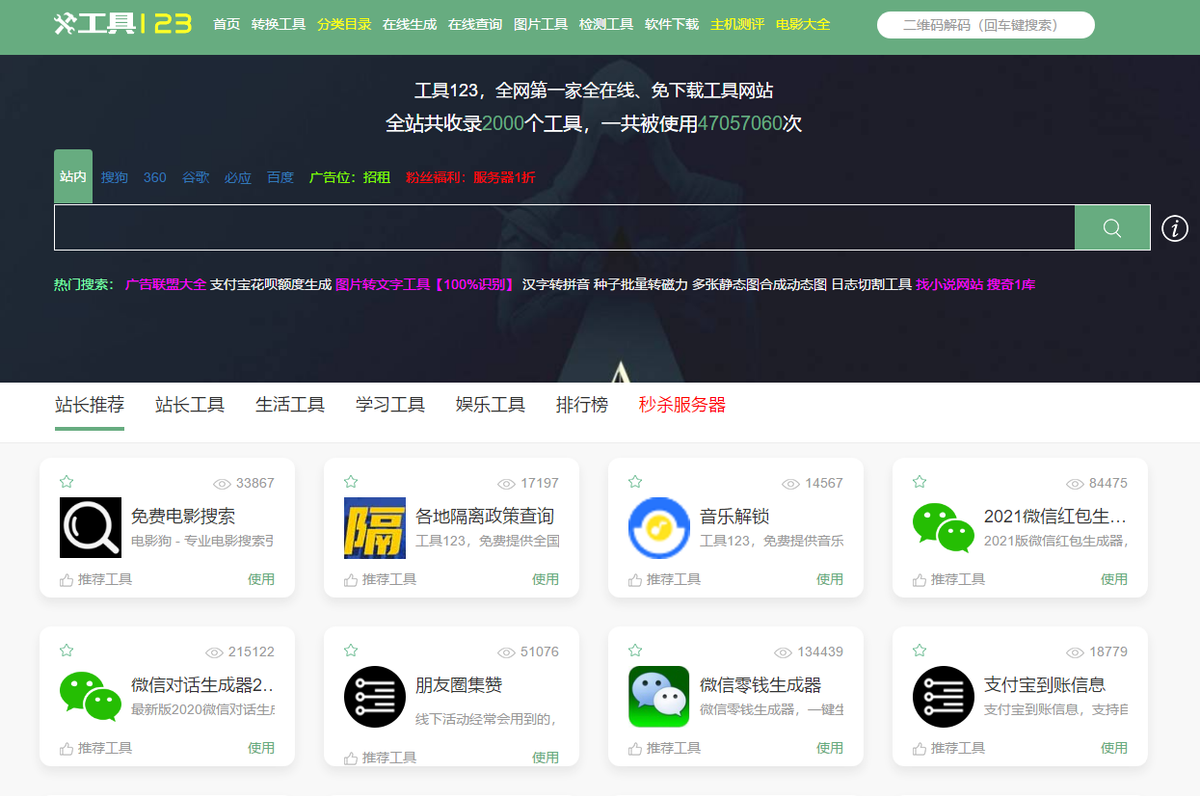Open the 2021微信红包生成器 WeChat icon
This screenshot has height=796, width=1200.
point(944,527)
